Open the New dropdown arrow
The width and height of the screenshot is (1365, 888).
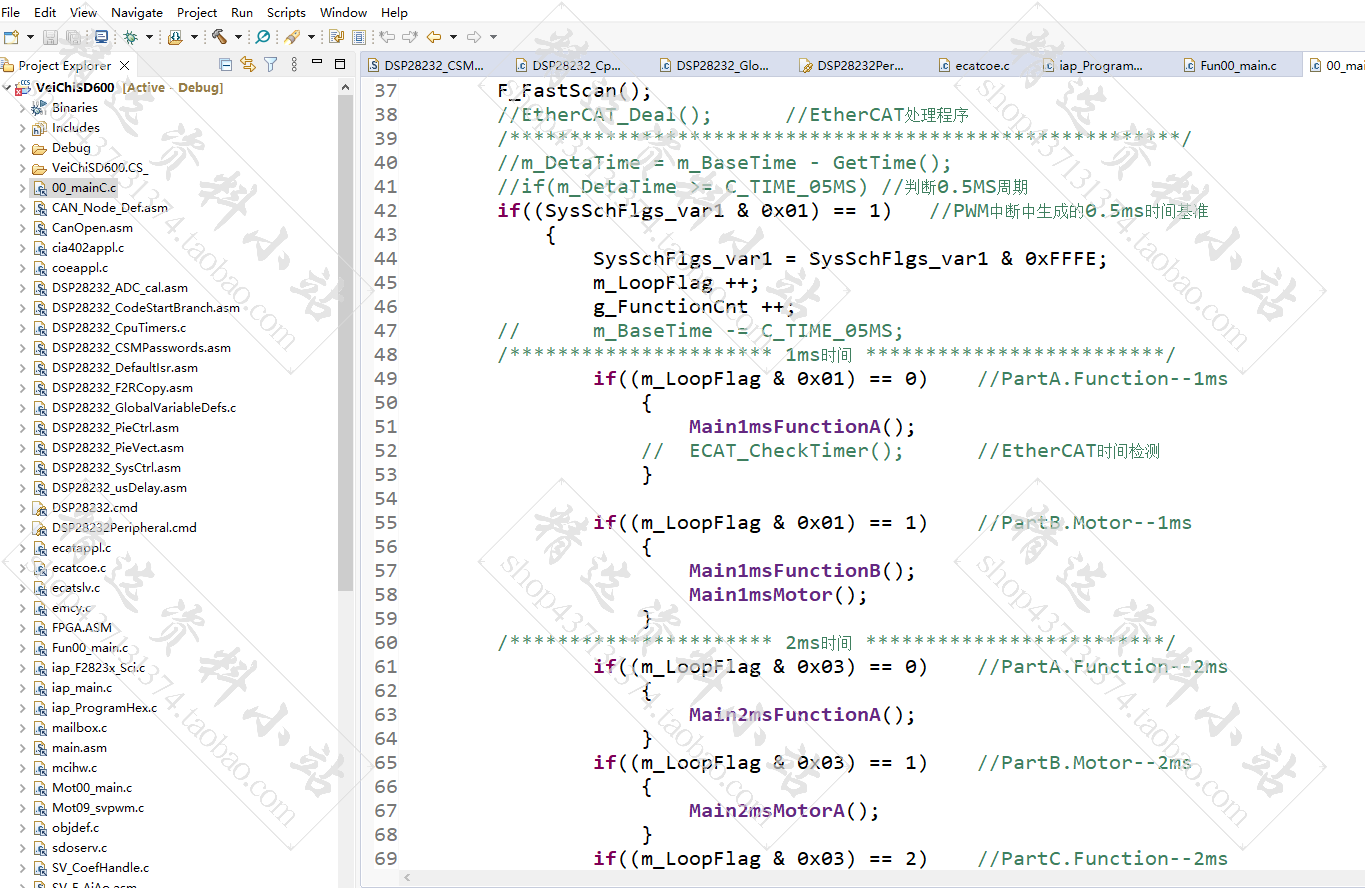(28, 37)
